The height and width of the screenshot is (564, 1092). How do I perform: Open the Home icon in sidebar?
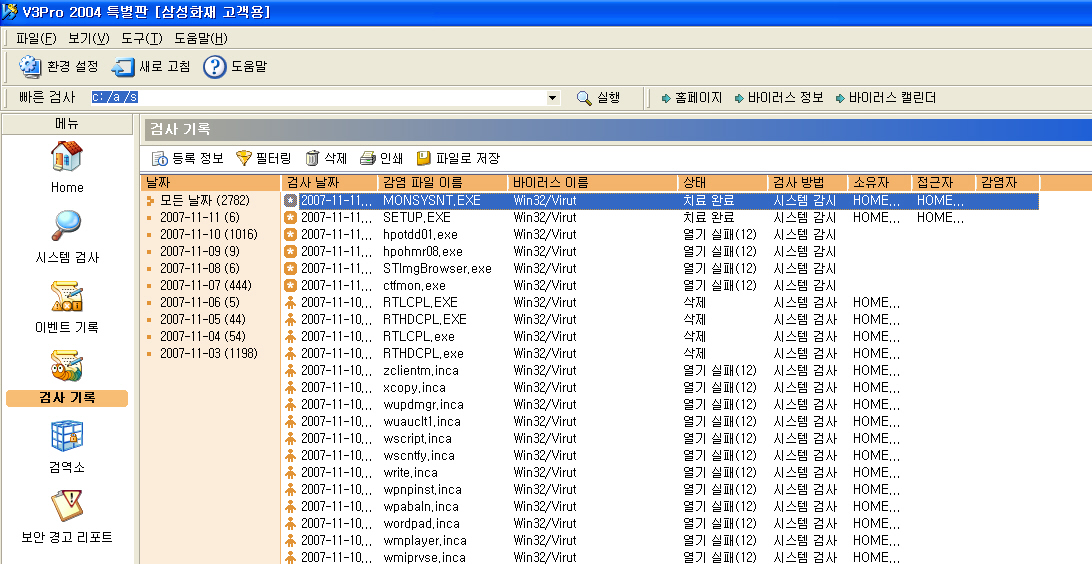(x=67, y=157)
